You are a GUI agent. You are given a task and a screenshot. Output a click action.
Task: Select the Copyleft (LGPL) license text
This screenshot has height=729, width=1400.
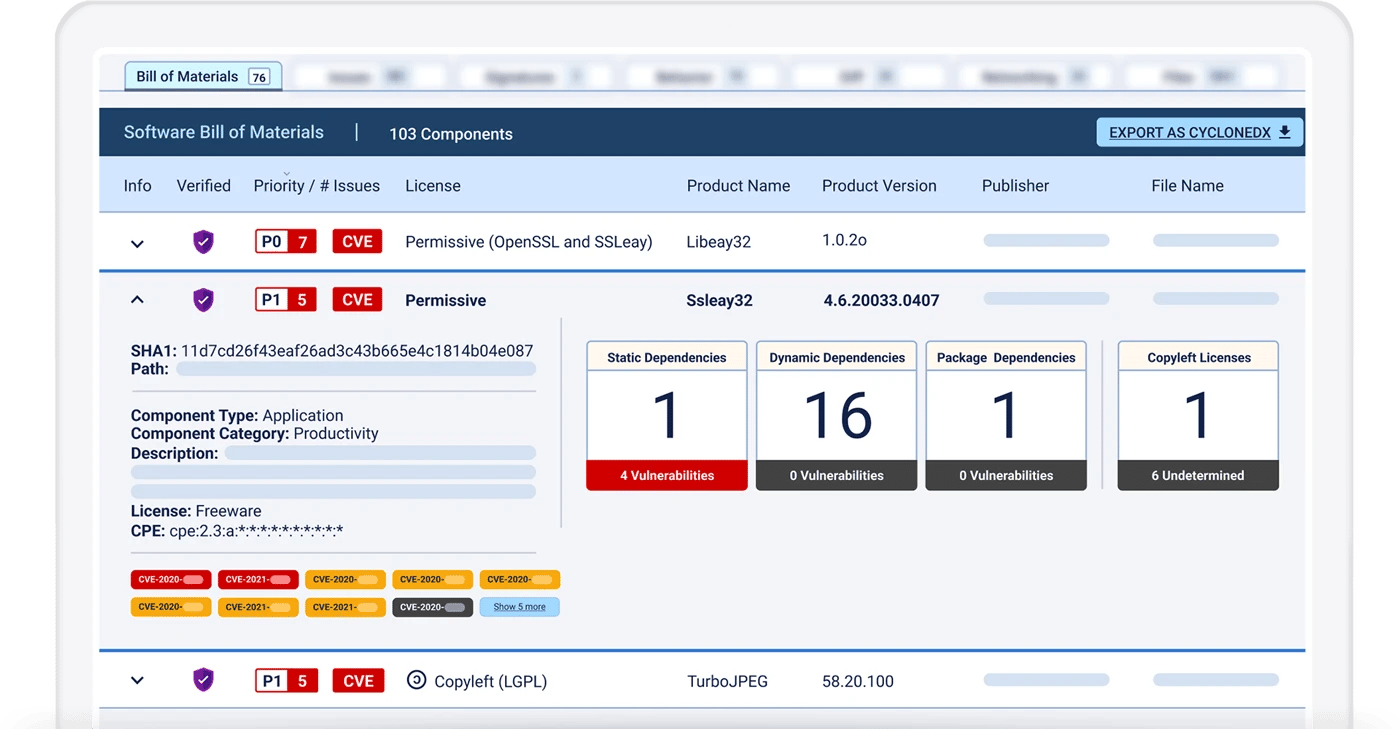pyautogui.click(x=490, y=682)
